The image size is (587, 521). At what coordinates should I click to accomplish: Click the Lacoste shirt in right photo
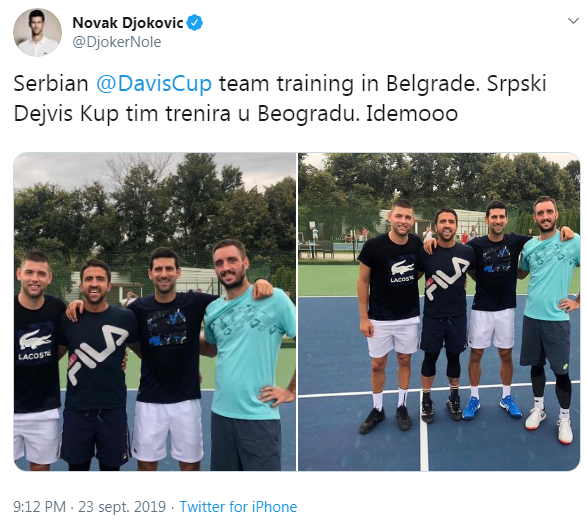point(393,276)
